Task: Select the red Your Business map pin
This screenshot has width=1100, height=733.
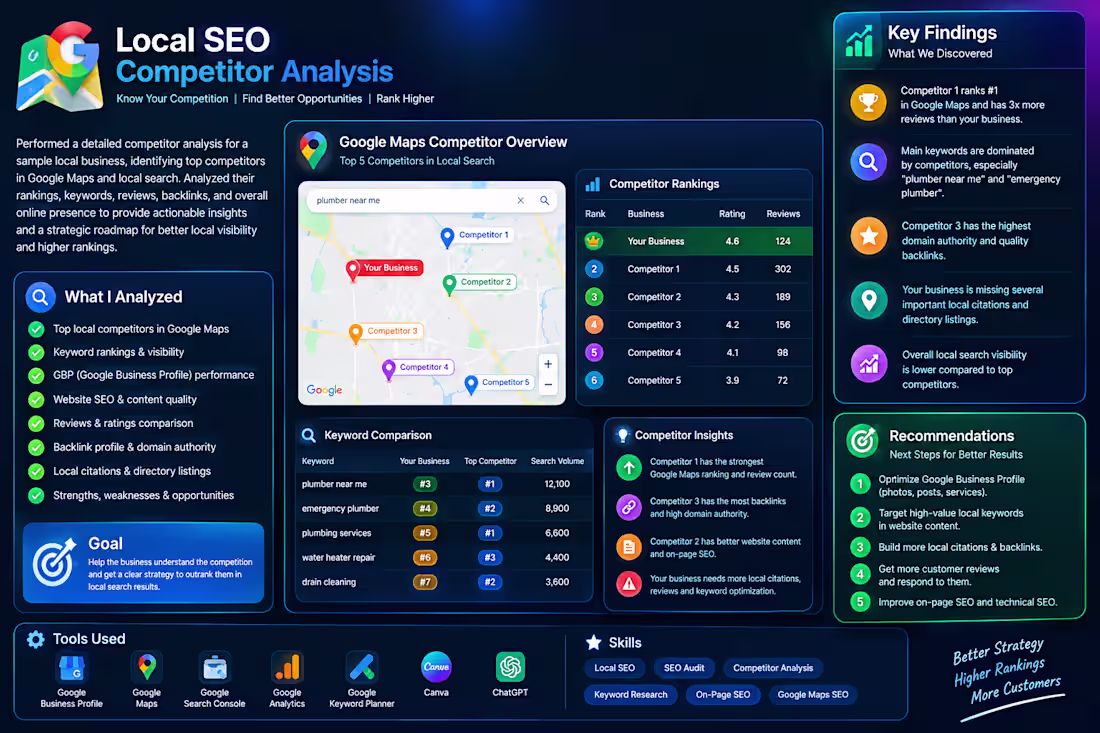Action: click(x=353, y=270)
